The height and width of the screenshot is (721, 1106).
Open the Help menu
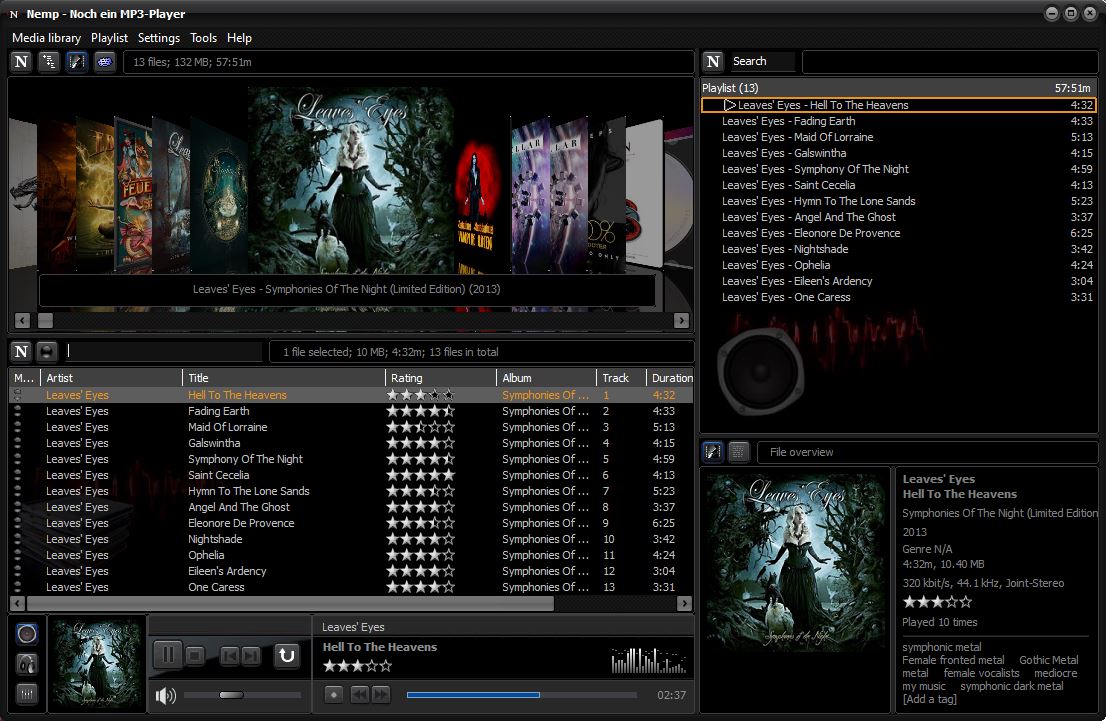point(239,38)
